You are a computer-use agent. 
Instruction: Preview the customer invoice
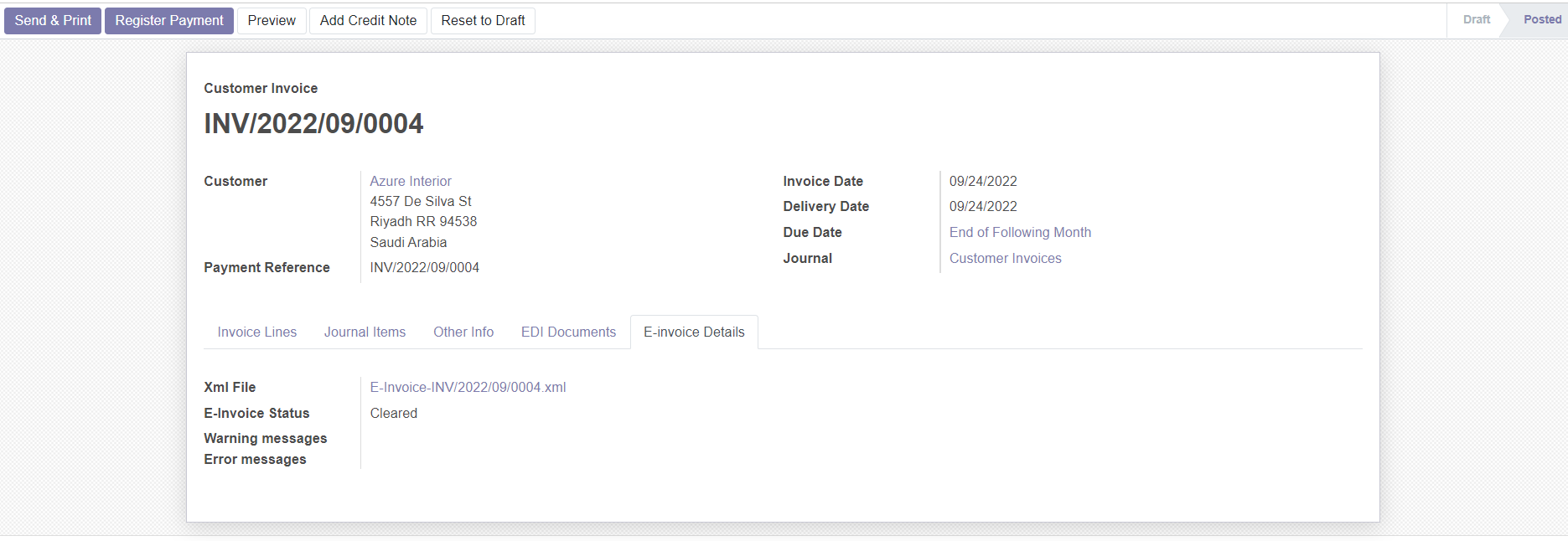272,21
